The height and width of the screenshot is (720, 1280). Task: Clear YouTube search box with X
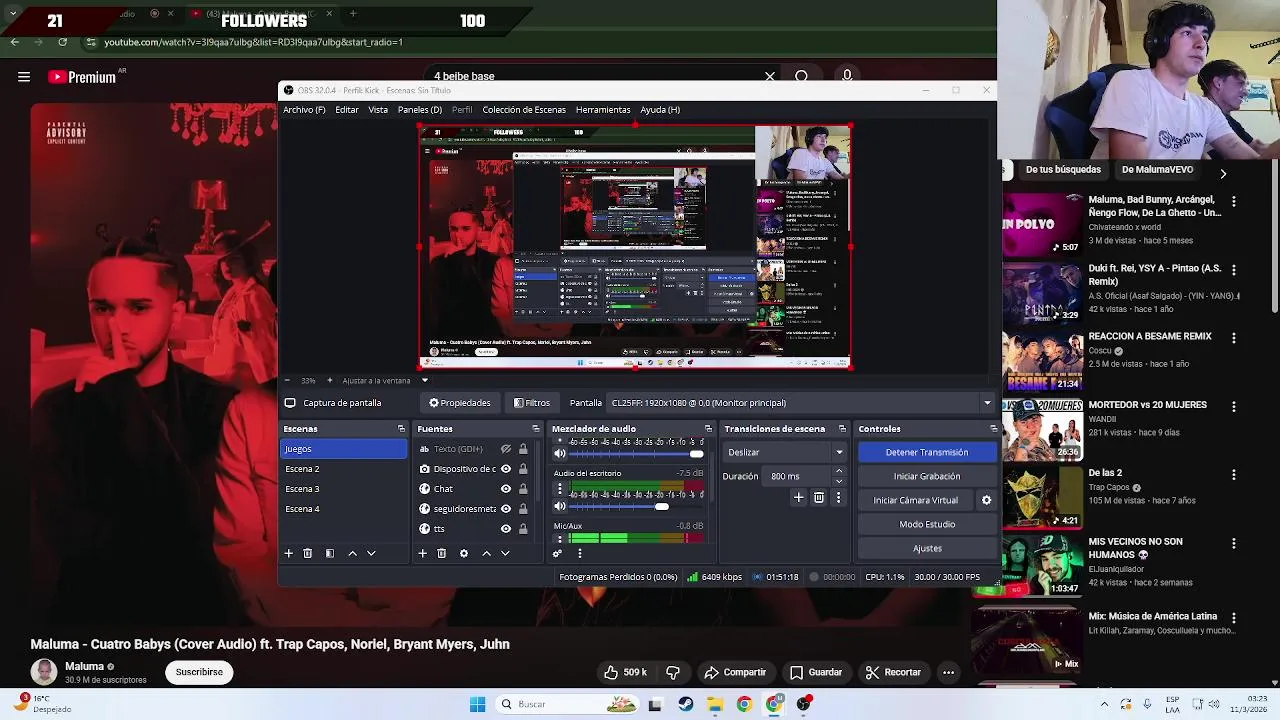[x=770, y=76]
